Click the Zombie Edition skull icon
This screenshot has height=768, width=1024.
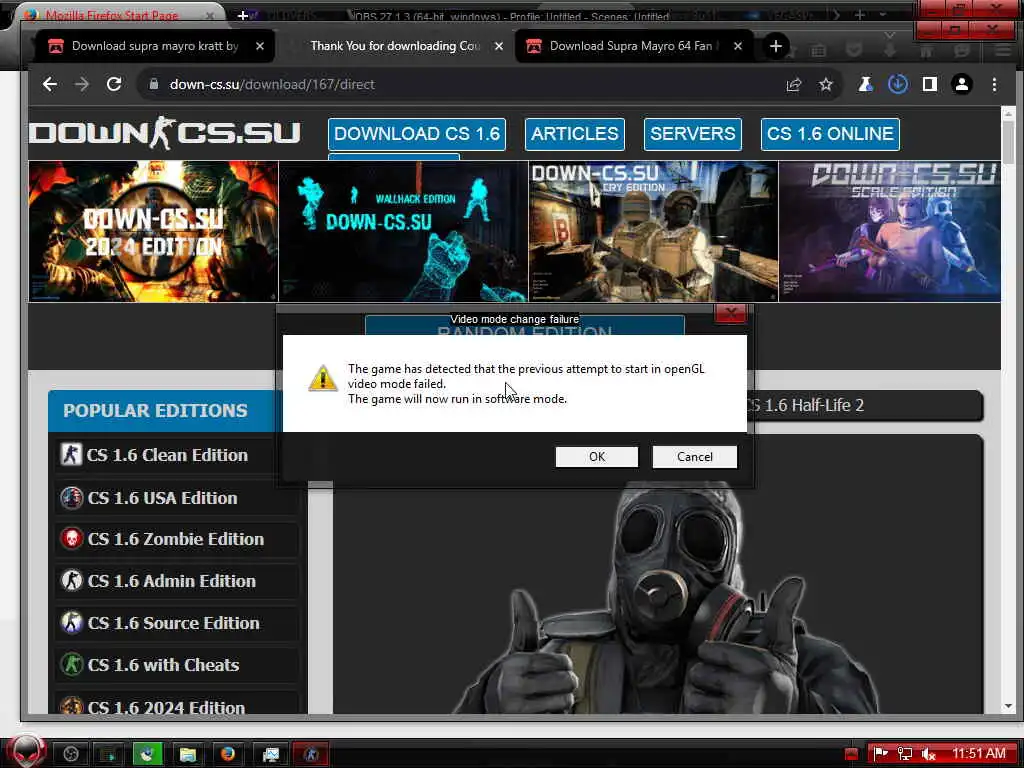click(x=71, y=539)
